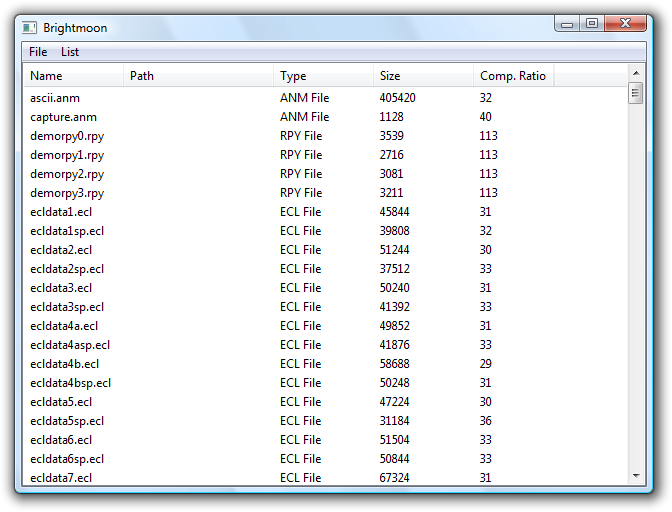
Task: Click the ECL File type of ecldata4b.ecl
Action: [300, 364]
